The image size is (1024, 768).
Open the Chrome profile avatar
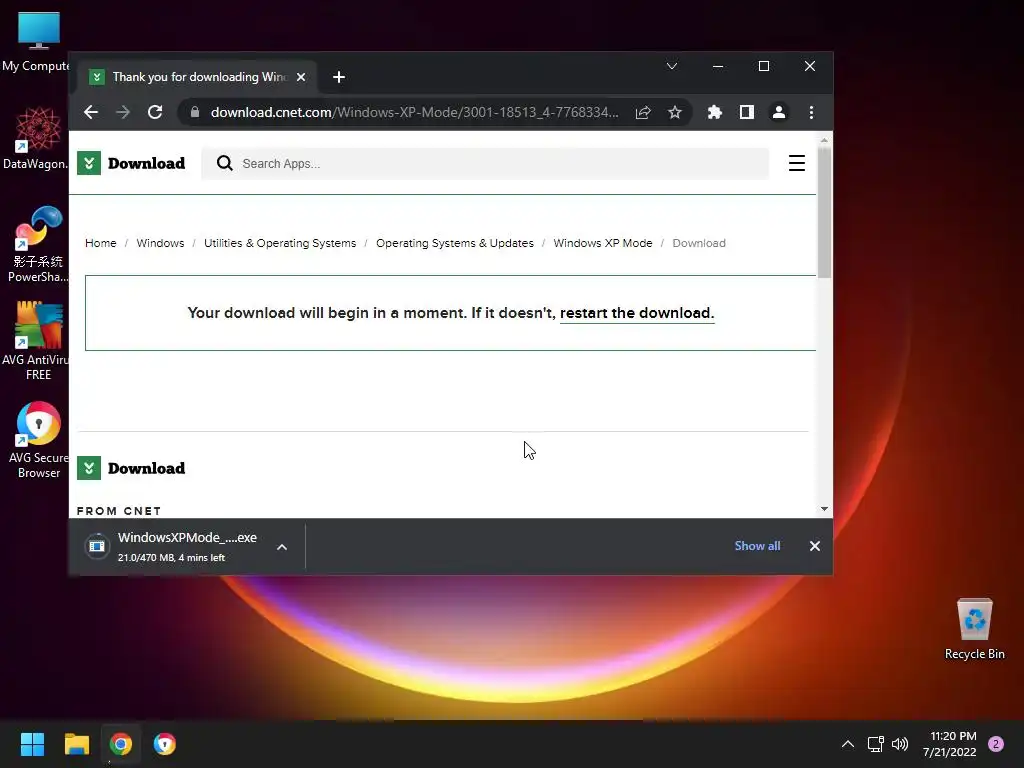pos(778,112)
